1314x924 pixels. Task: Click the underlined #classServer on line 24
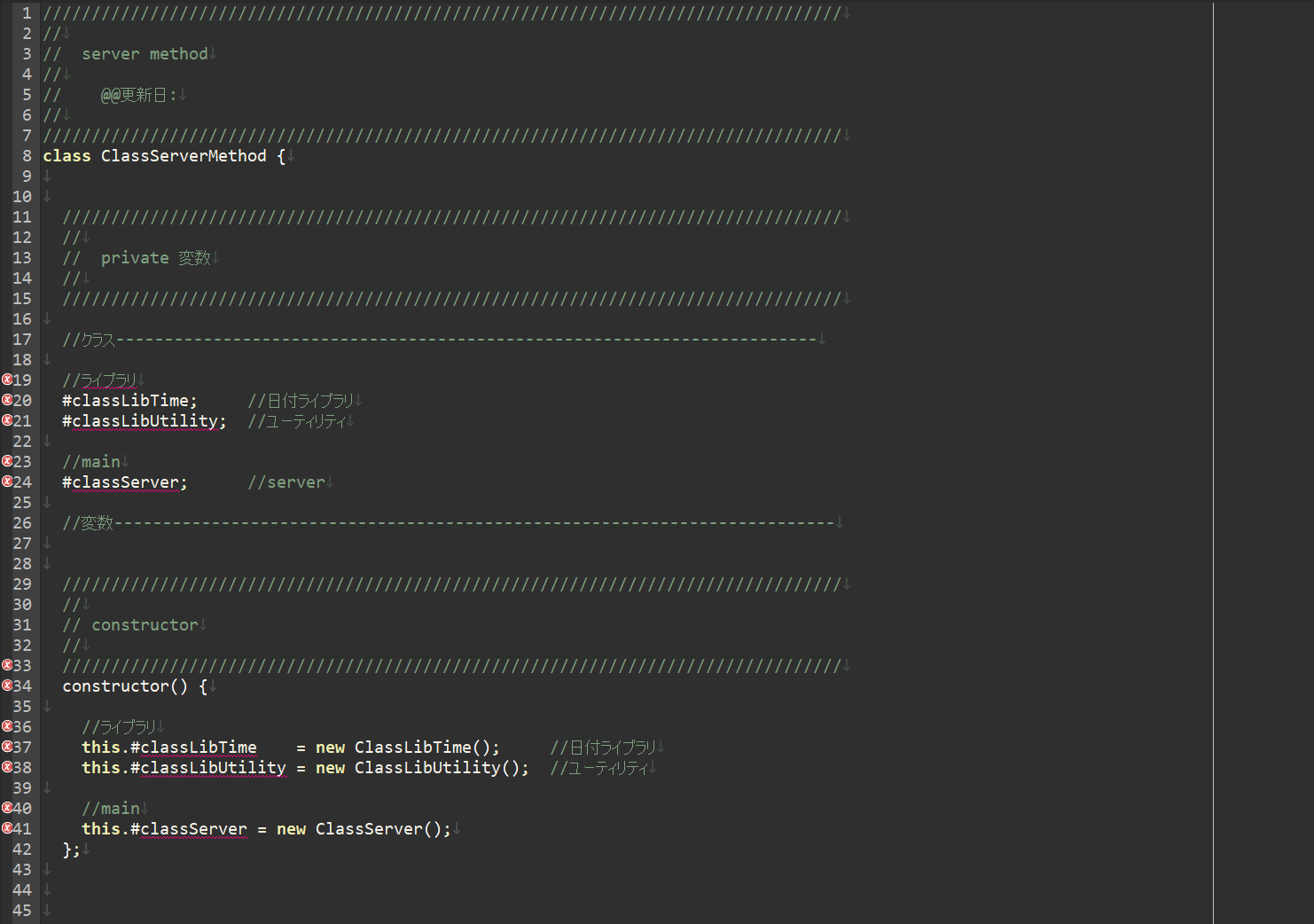pos(121,482)
